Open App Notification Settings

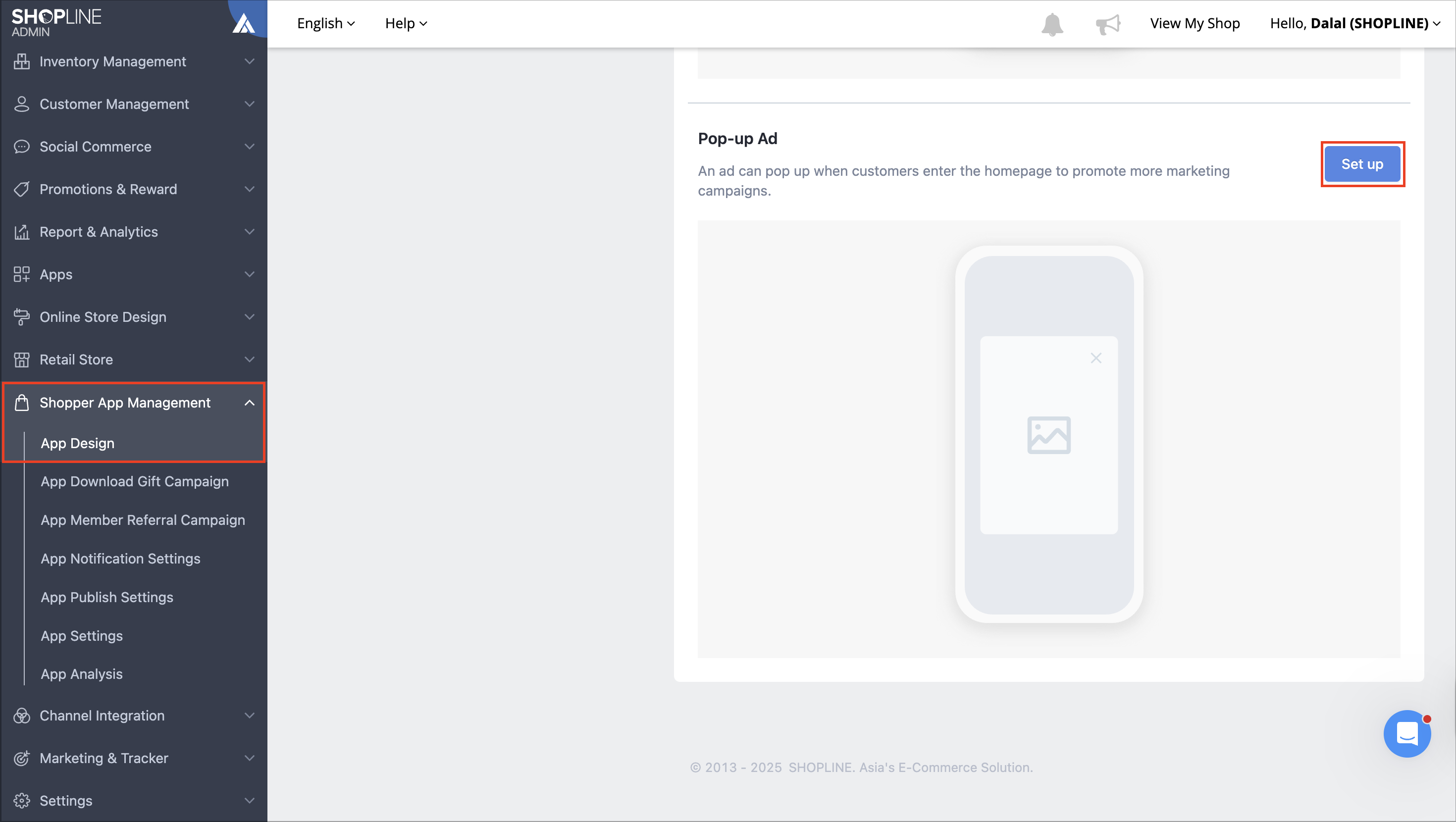pos(120,559)
